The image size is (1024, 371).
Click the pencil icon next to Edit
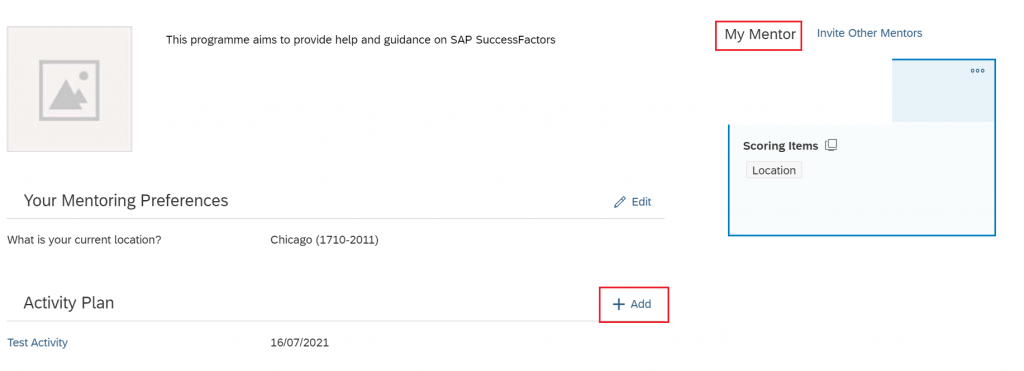click(620, 202)
